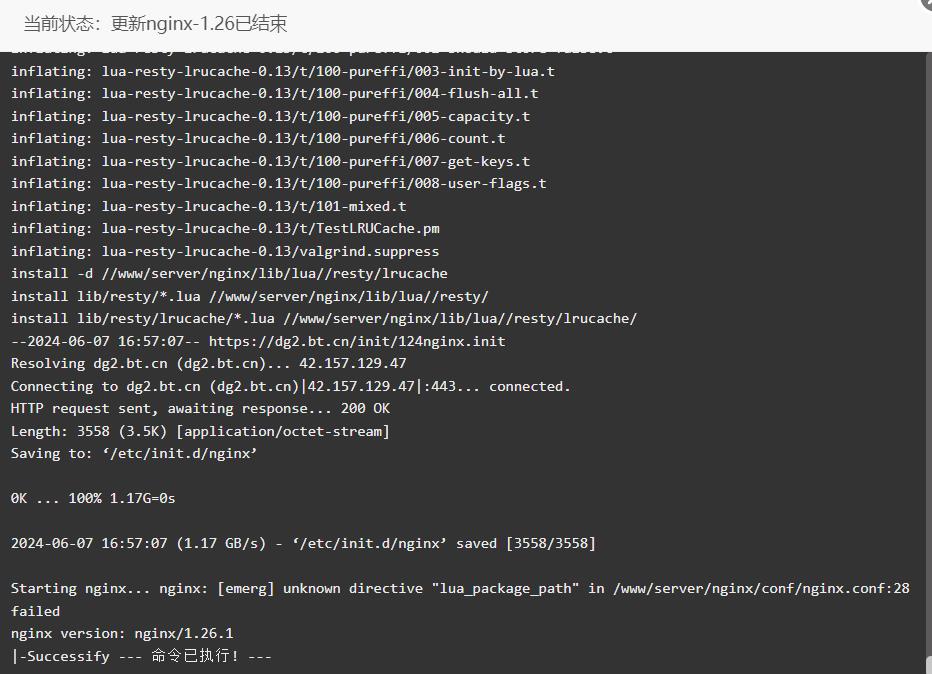Image resolution: width=932 pixels, height=674 pixels.
Task: Click the 'failed' status line
Action: [x=35, y=611]
